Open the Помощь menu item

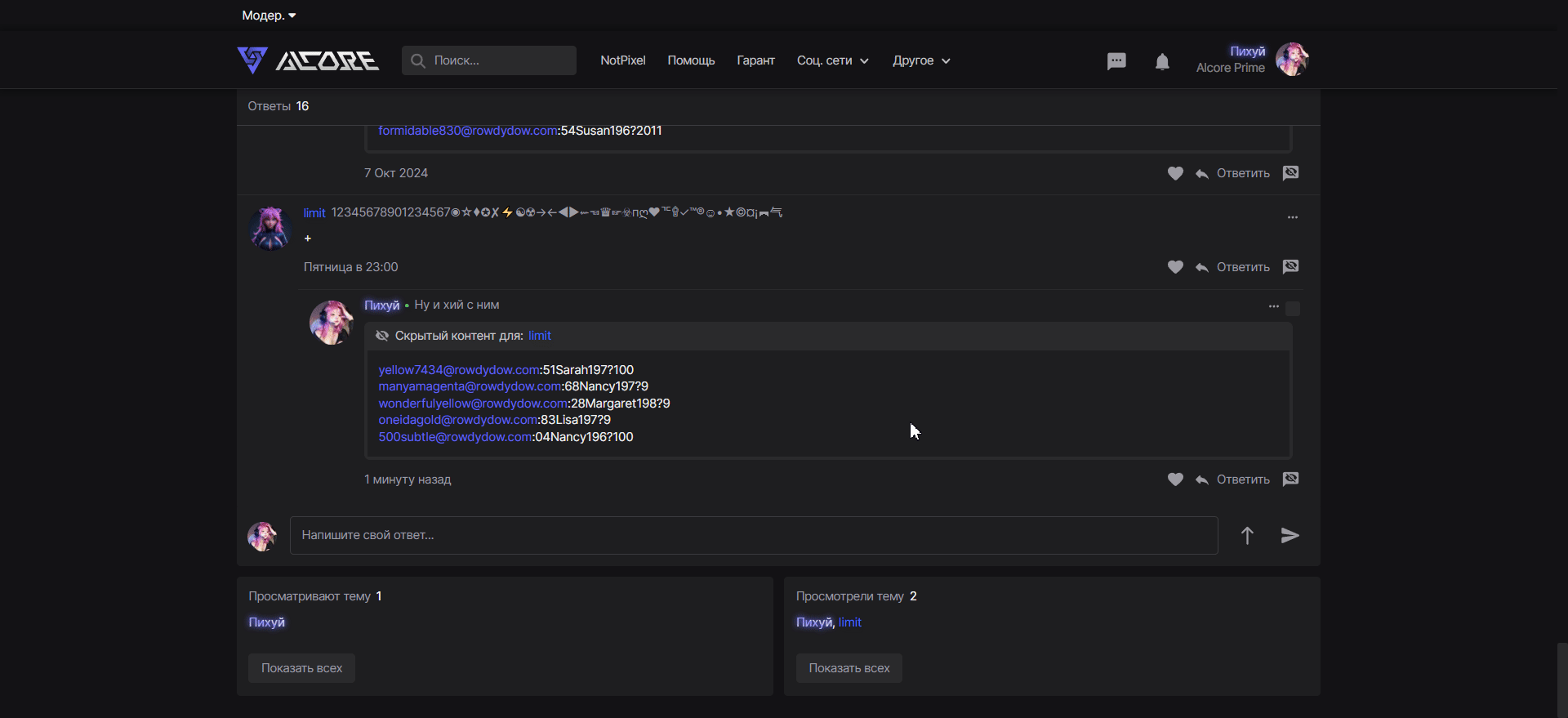pyautogui.click(x=691, y=60)
